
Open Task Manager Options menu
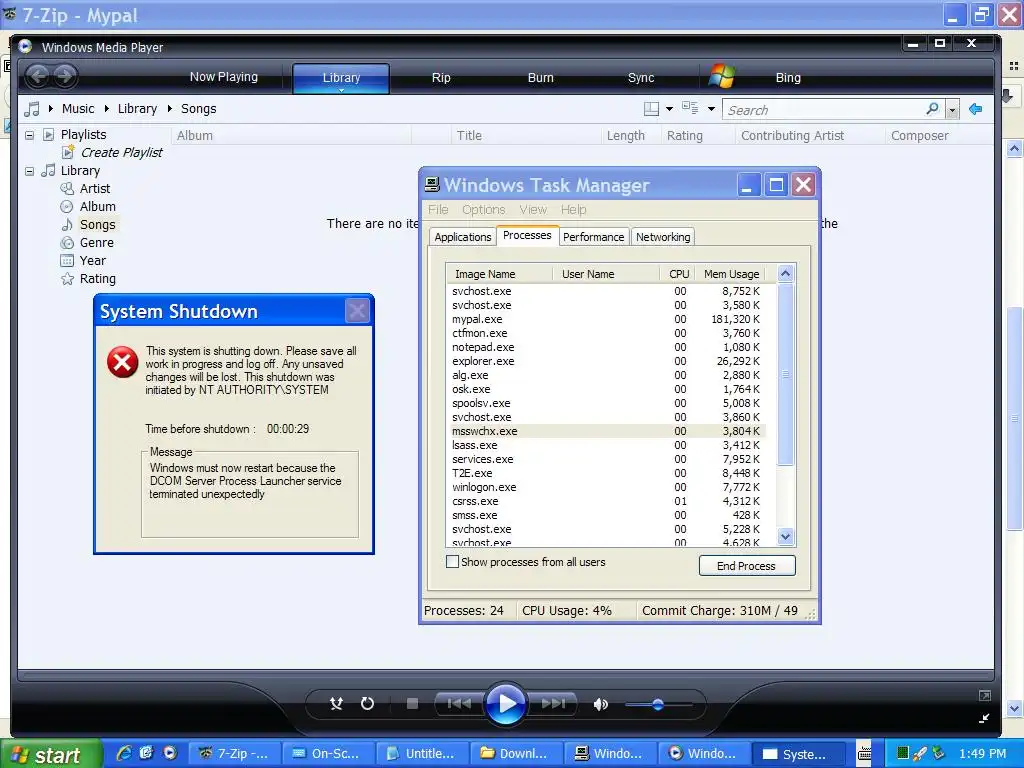click(483, 210)
